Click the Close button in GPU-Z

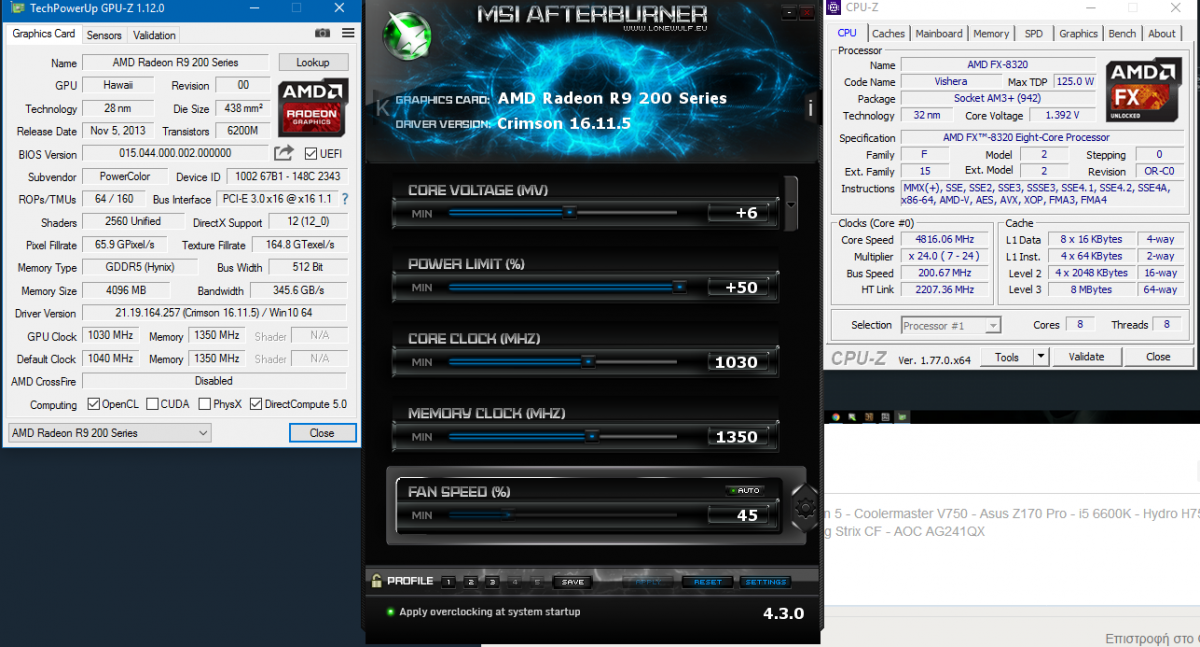pyautogui.click(x=322, y=433)
